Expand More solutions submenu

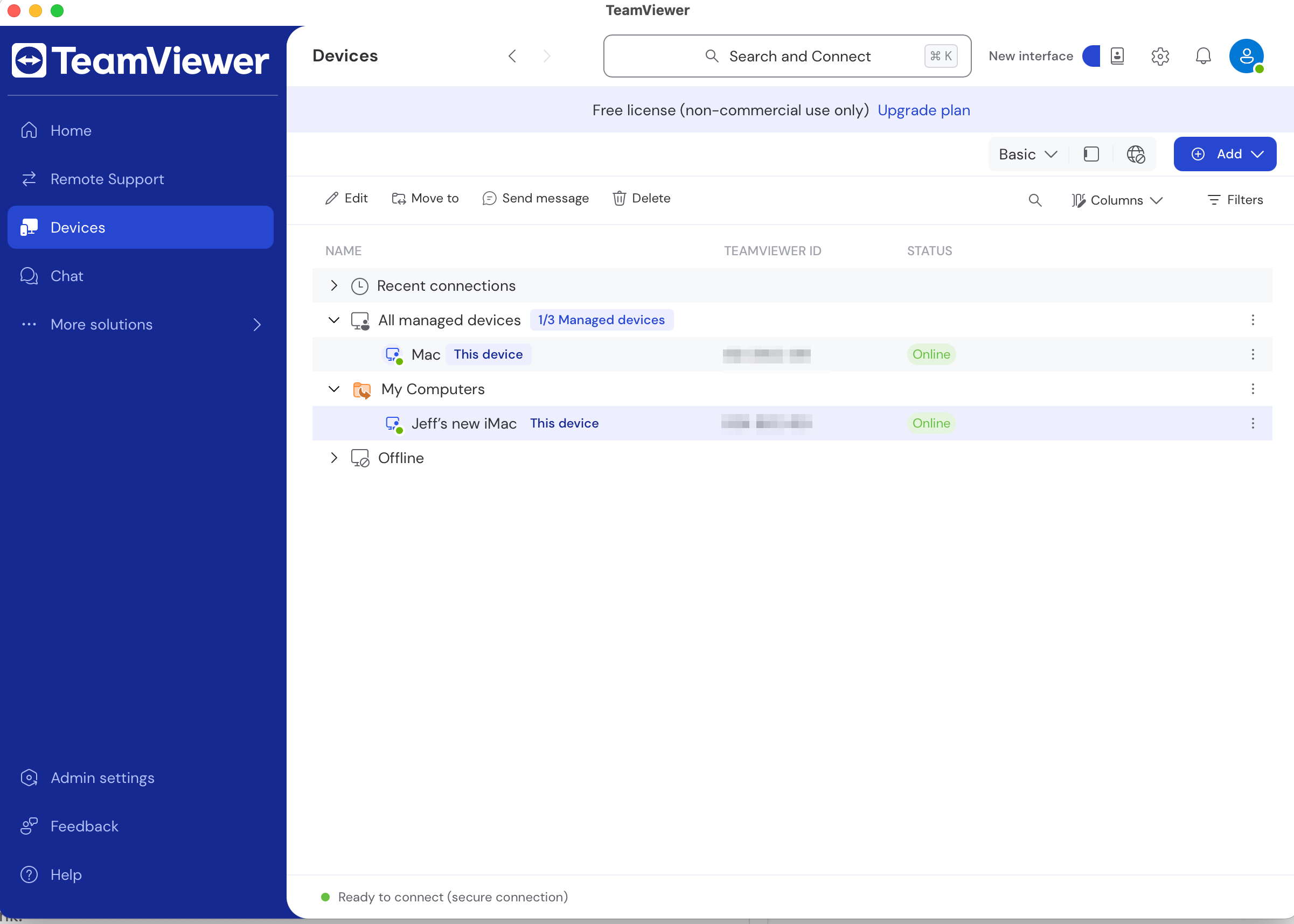140,324
